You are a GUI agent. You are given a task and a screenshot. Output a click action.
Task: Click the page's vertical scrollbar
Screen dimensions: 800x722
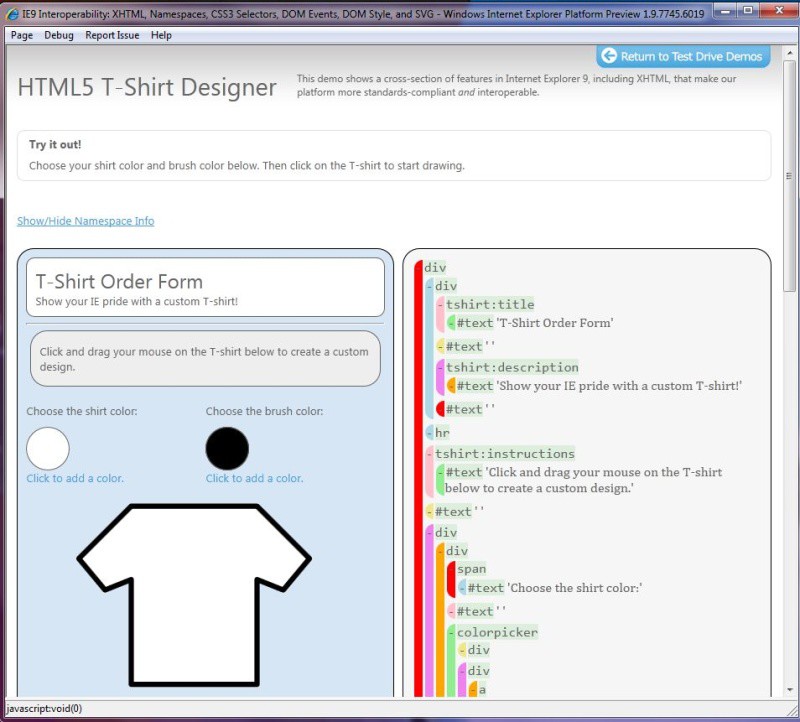(789, 300)
